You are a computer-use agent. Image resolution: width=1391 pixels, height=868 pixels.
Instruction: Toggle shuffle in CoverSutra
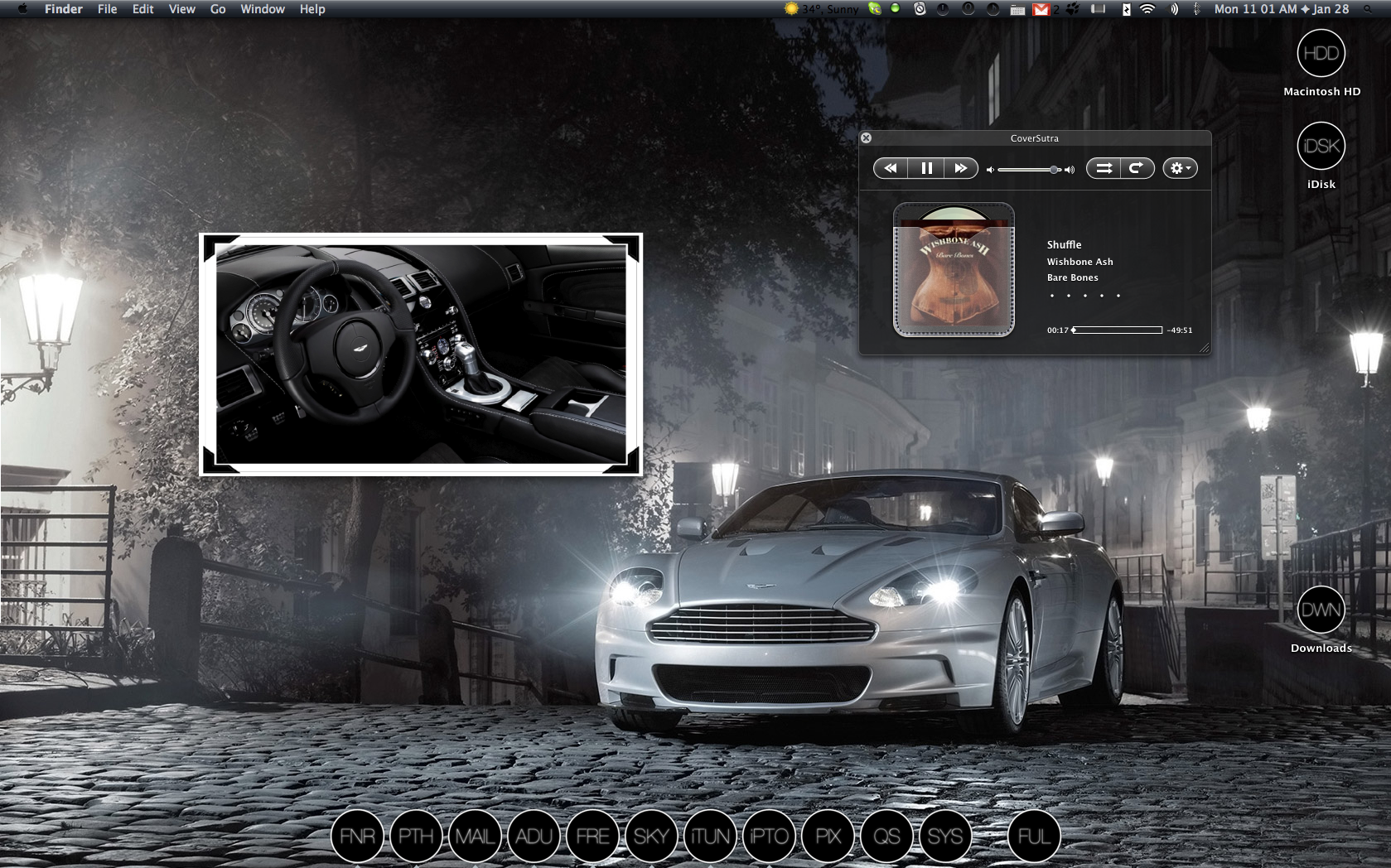click(x=1104, y=168)
